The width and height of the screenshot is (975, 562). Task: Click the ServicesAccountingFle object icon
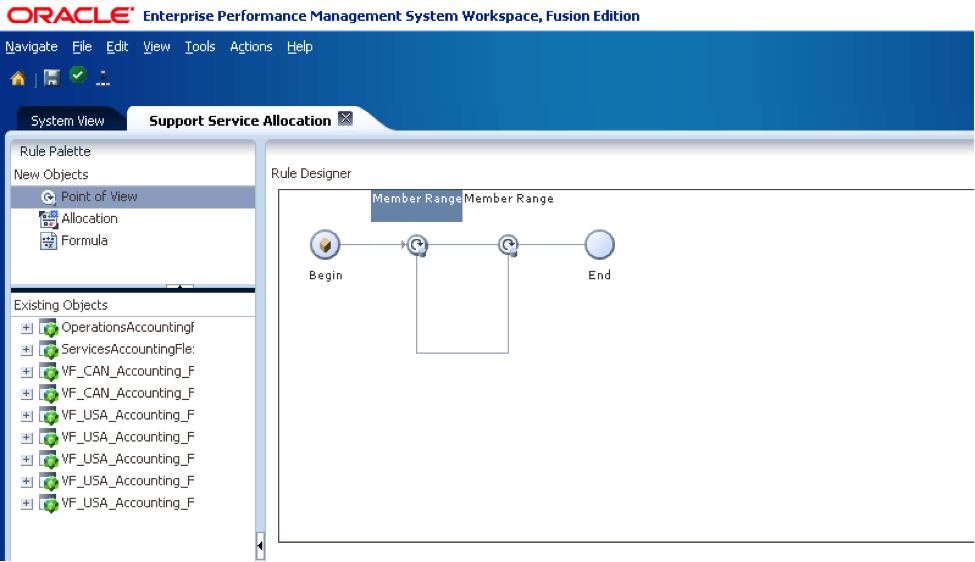click(49, 349)
